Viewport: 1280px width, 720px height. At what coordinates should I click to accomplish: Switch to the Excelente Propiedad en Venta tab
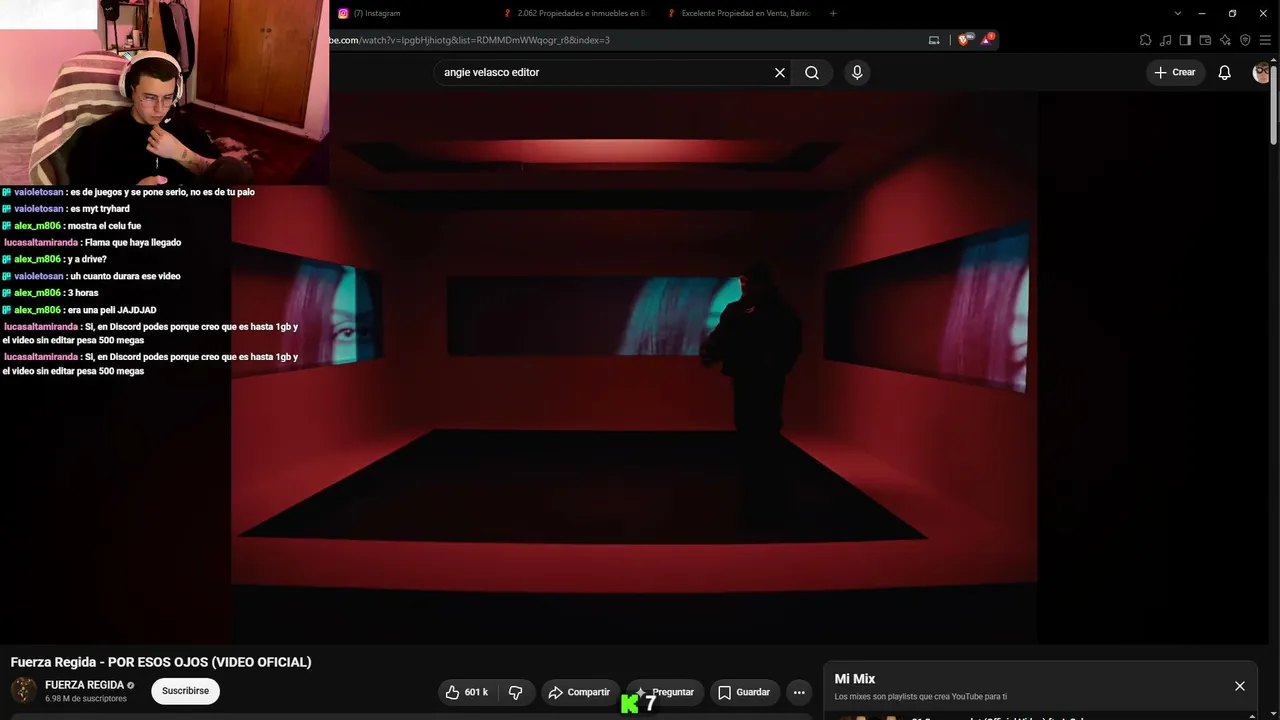pos(740,13)
